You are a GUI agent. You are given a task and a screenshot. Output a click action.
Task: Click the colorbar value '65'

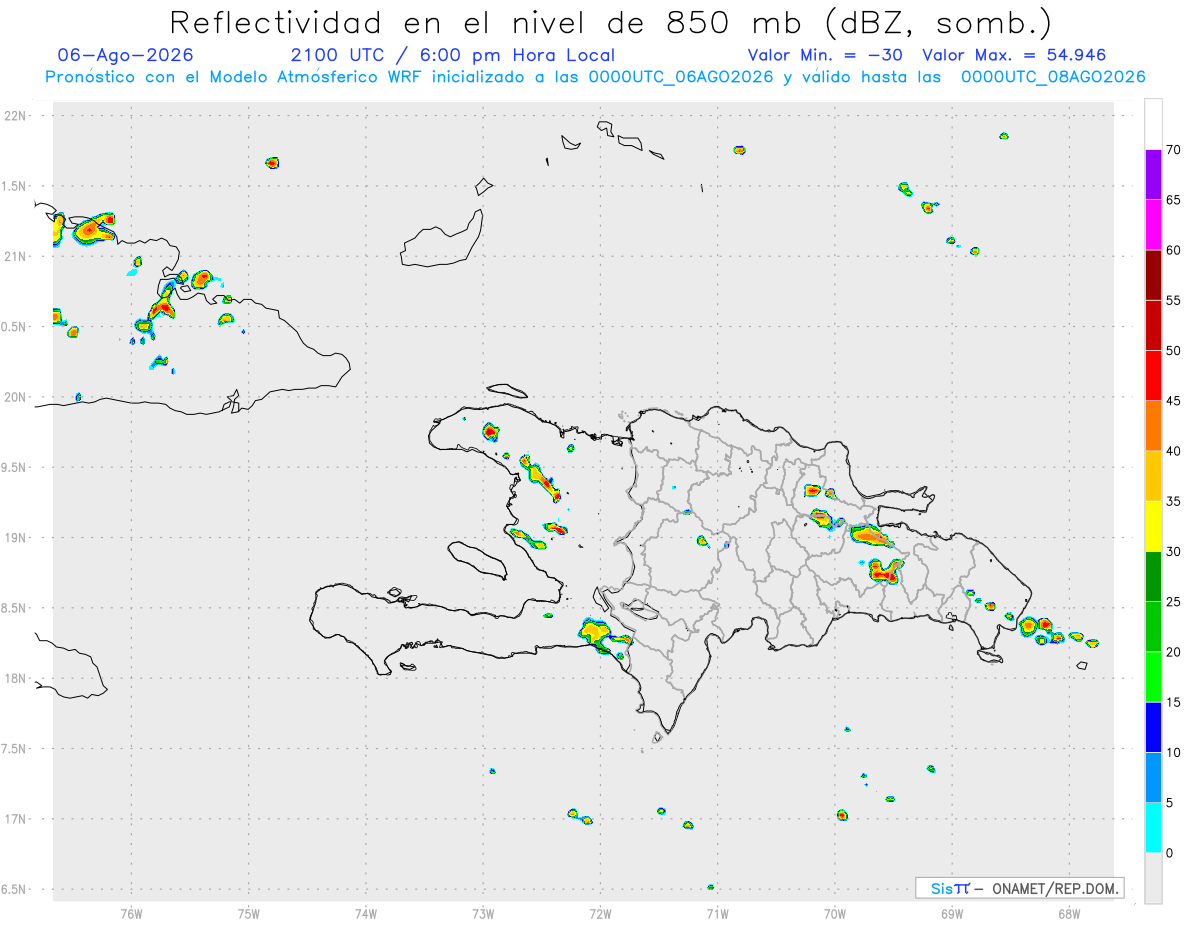coord(1174,200)
